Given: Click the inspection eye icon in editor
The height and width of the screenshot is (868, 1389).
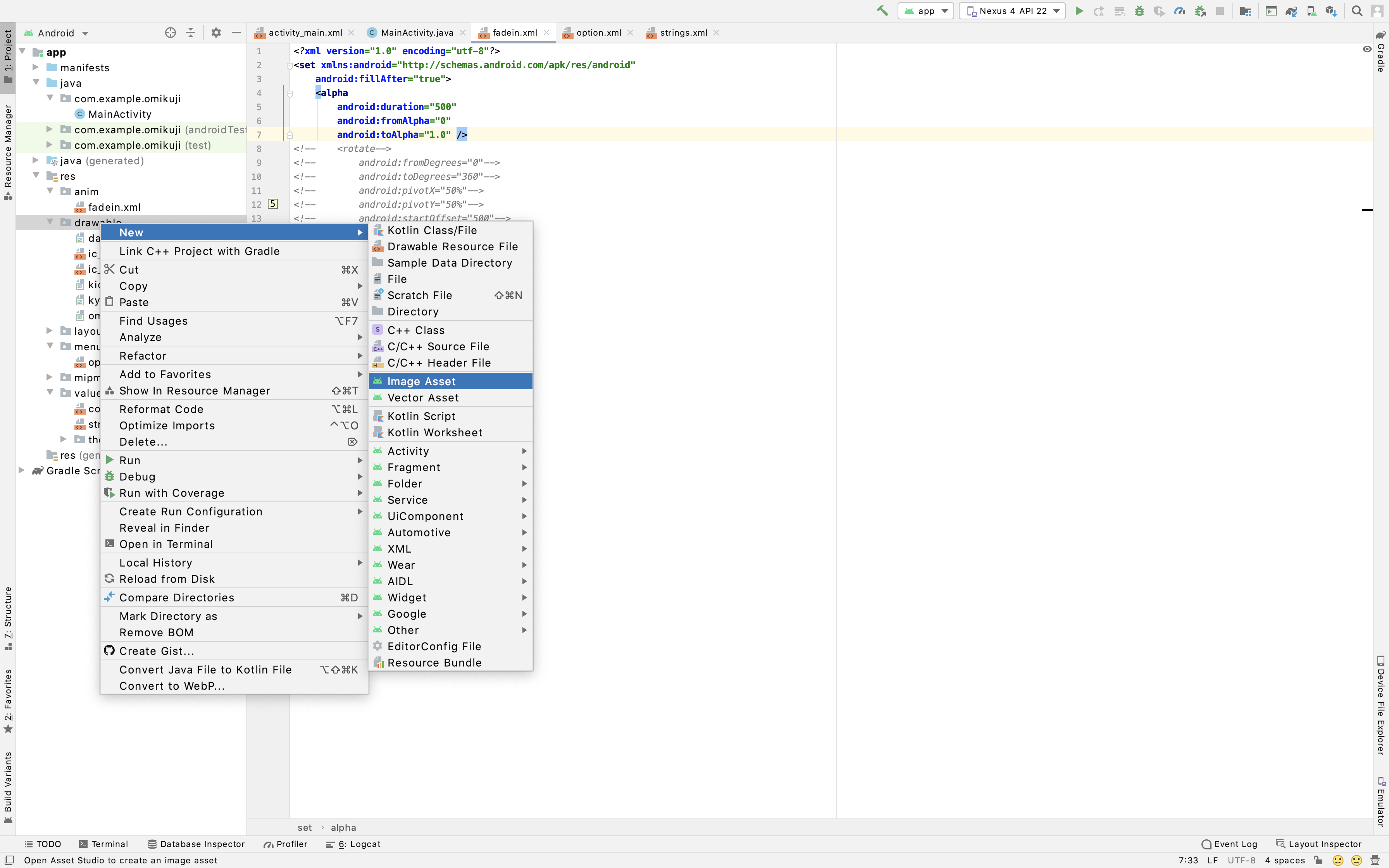Looking at the screenshot, I should pos(1367,49).
